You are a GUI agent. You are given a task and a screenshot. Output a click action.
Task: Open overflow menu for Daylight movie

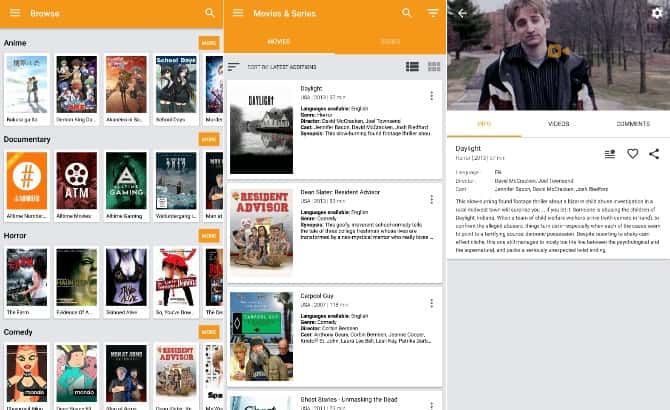(x=432, y=96)
